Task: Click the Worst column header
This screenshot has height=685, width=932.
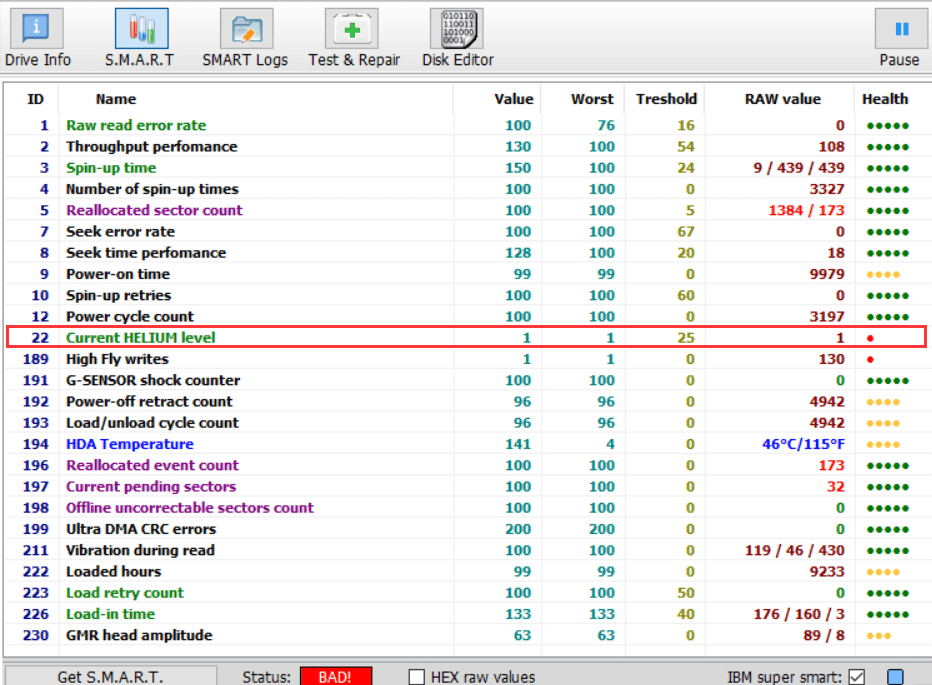Action: [x=592, y=99]
